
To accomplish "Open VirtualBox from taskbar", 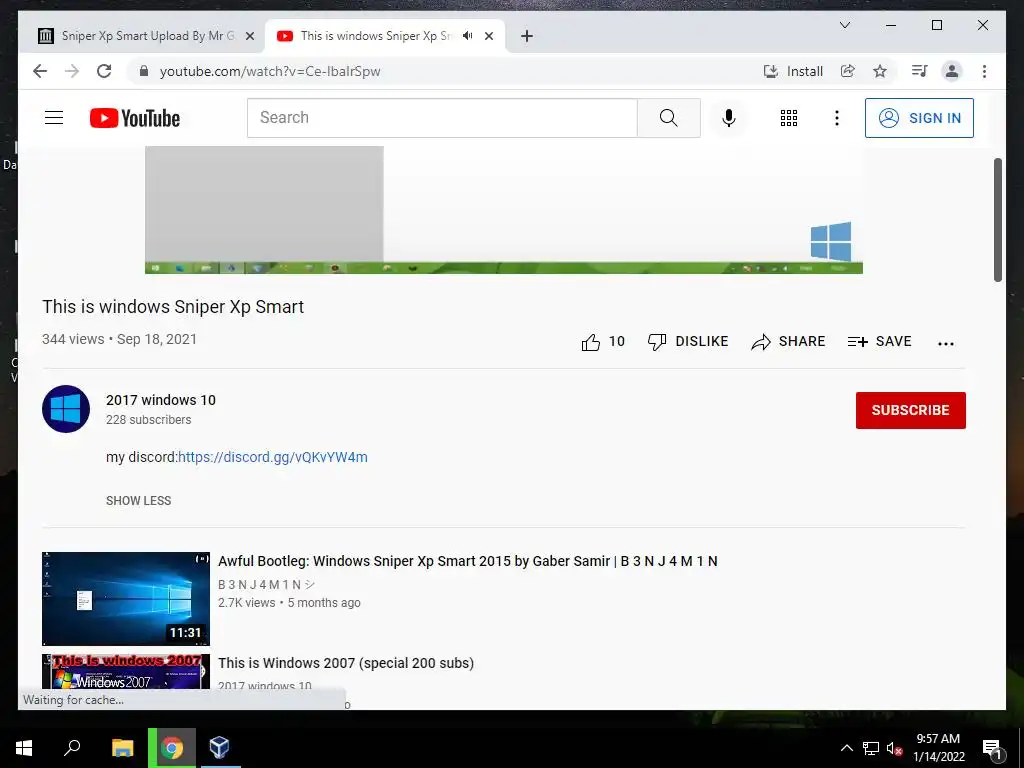I will pos(219,748).
